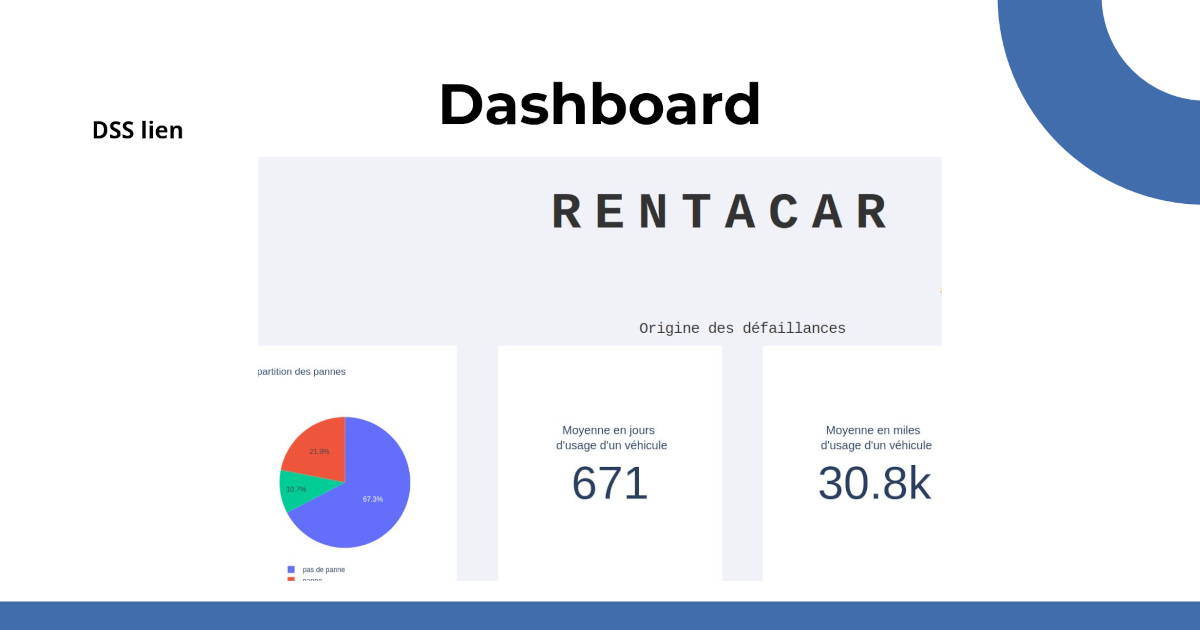The height and width of the screenshot is (630, 1200).
Task: Toggle the 'pas de panne' legend entry
Action: [323, 569]
